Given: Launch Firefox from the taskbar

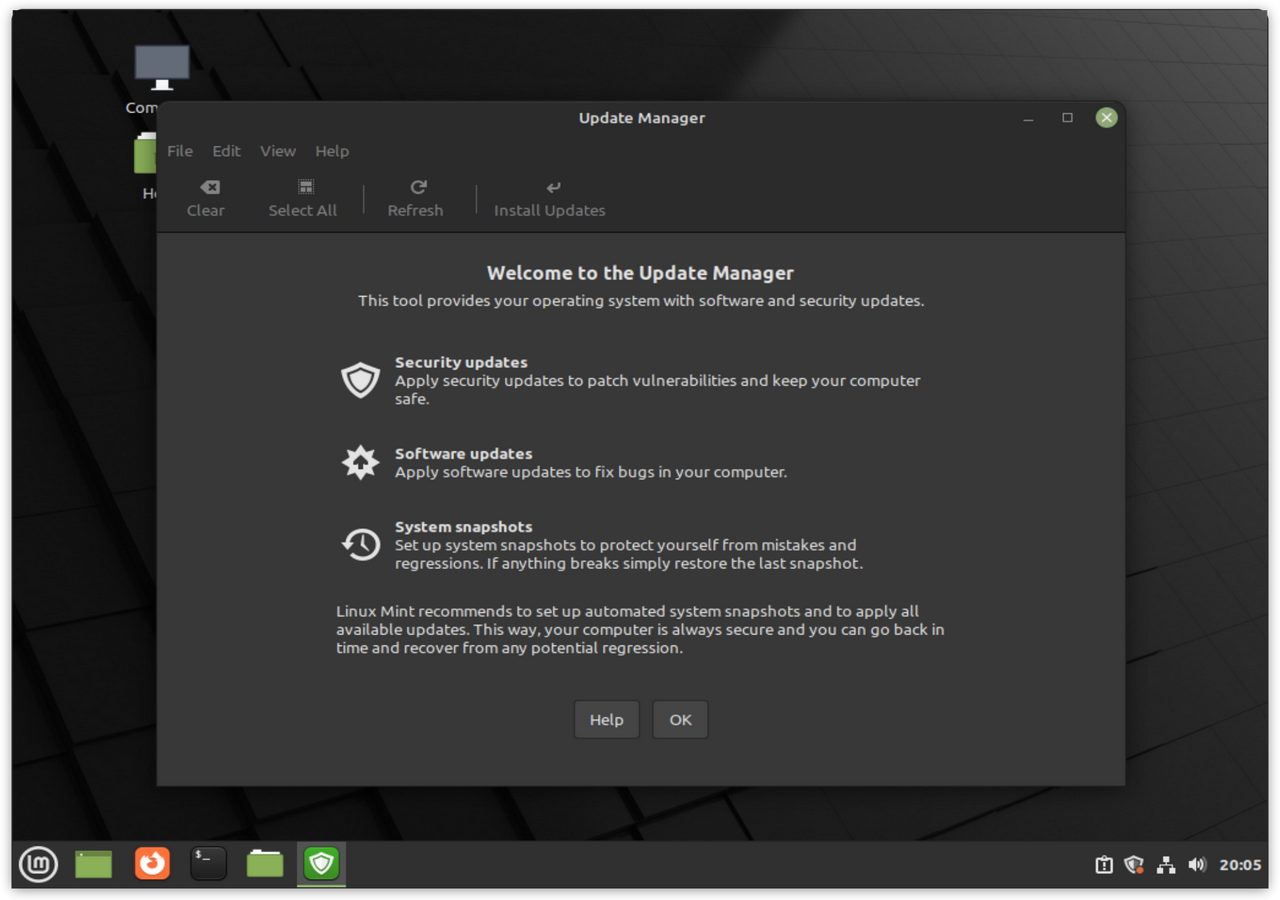Looking at the screenshot, I should 153,864.
